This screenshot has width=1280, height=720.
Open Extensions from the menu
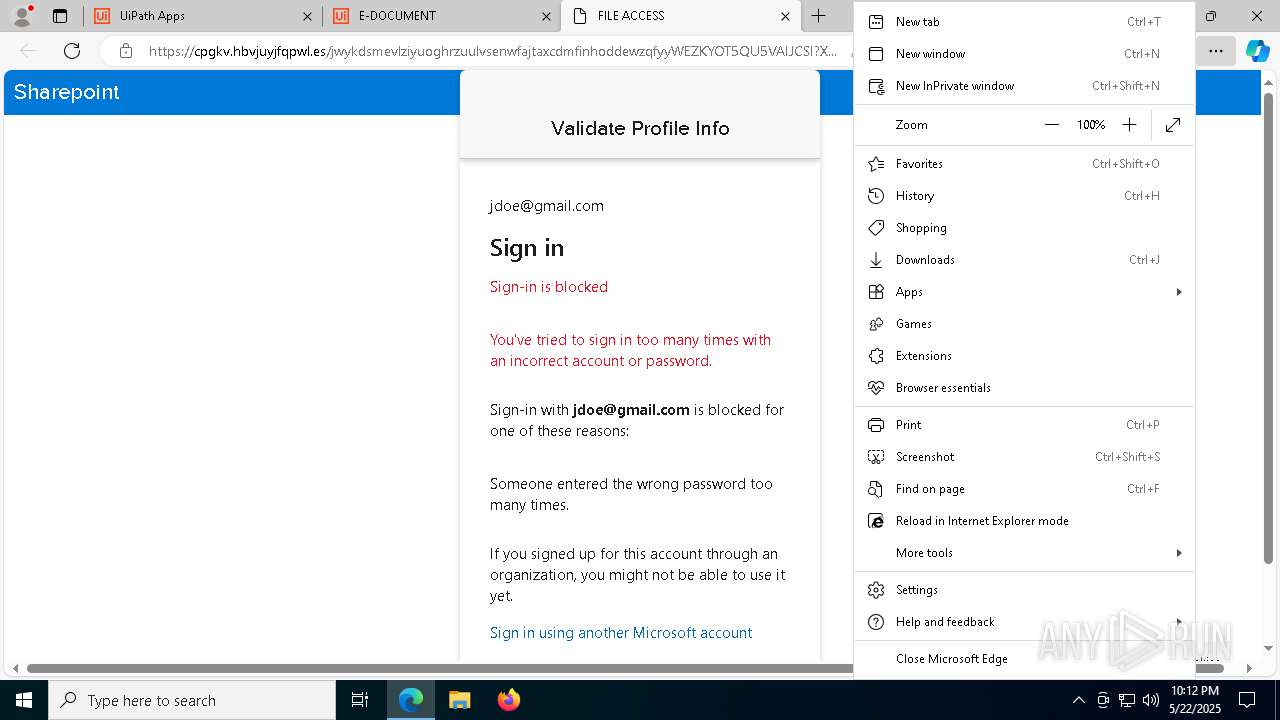1025,356
